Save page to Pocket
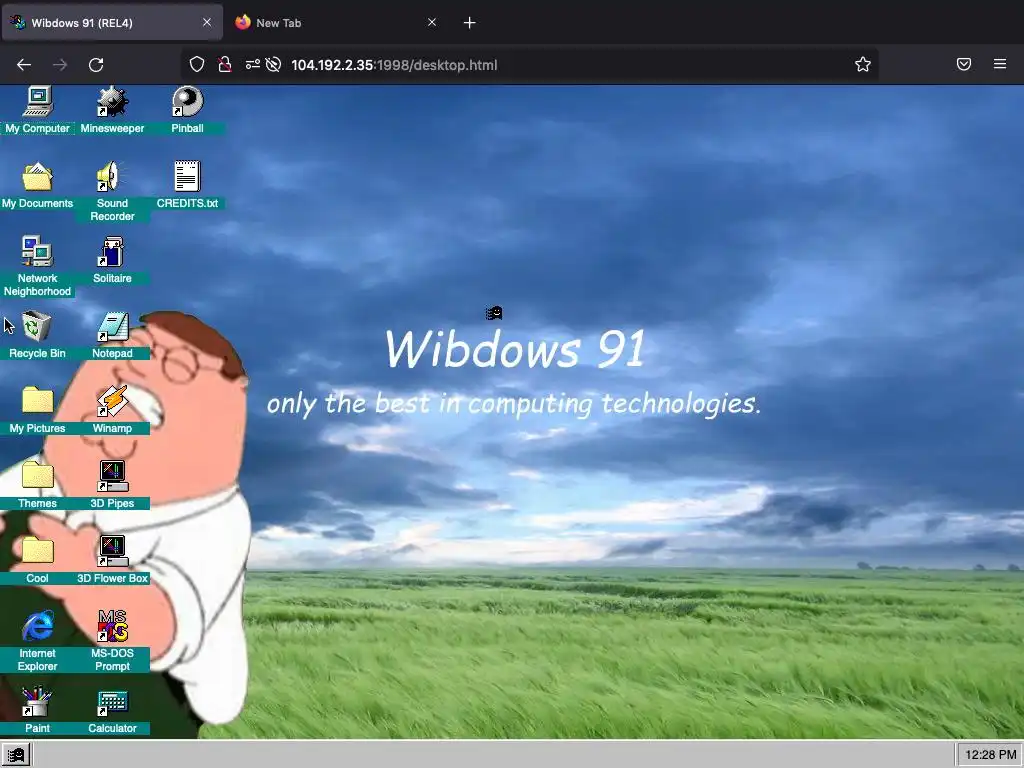Screen dimensions: 1024x768 click(964, 64)
